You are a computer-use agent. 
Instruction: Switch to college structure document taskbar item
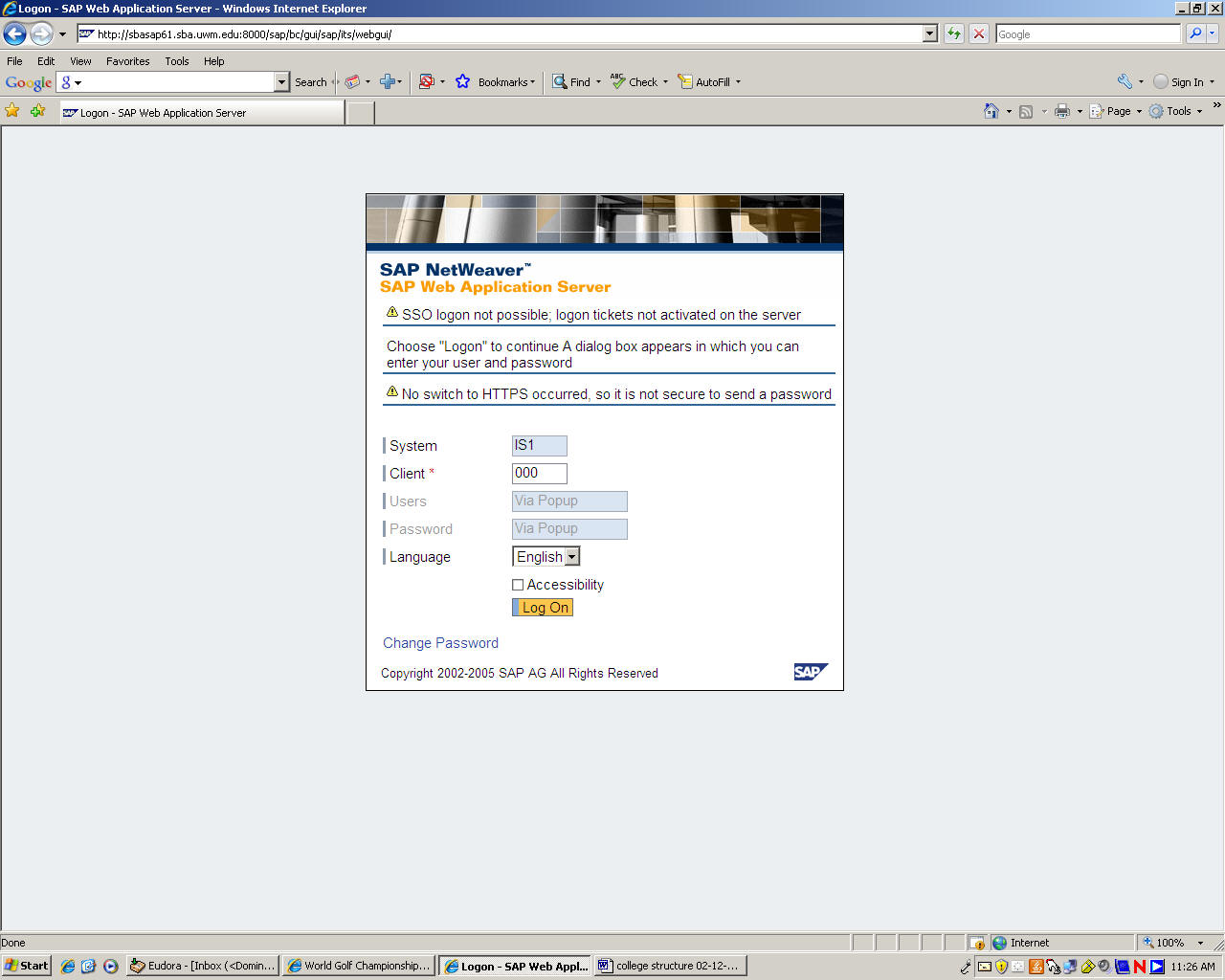click(x=670, y=966)
